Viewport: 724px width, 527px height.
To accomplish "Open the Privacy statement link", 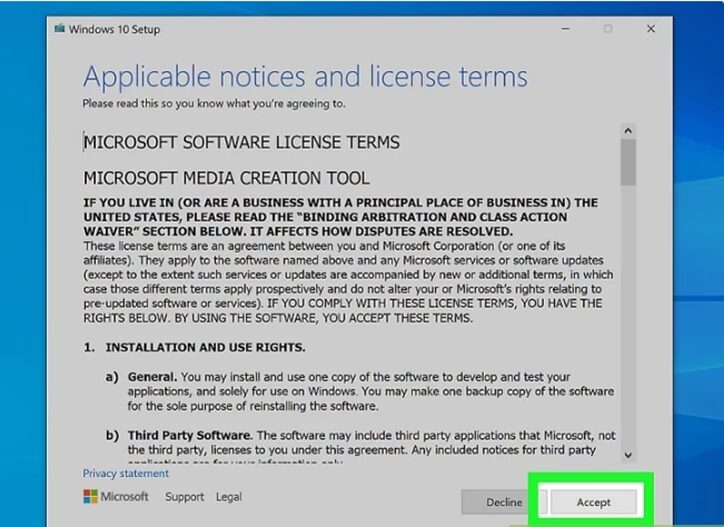I will (126, 473).
